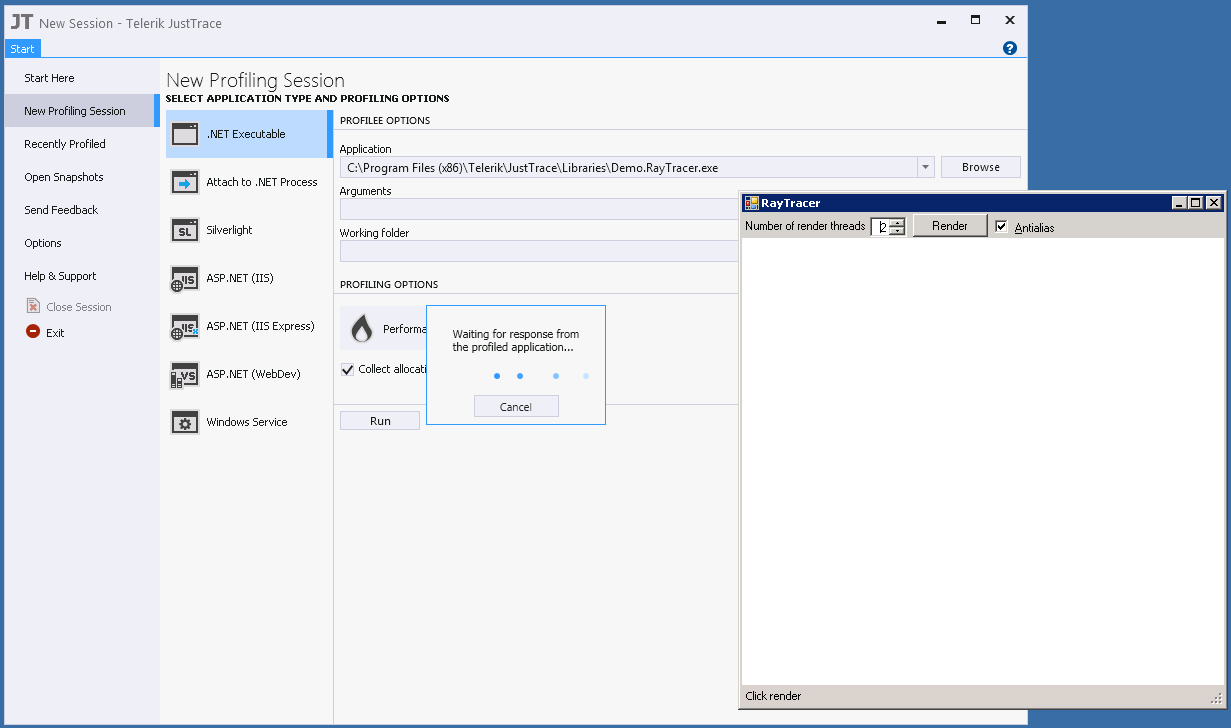Click the Working folder input field
The width and height of the screenshot is (1231, 728).
pyautogui.click(x=539, y=251)
